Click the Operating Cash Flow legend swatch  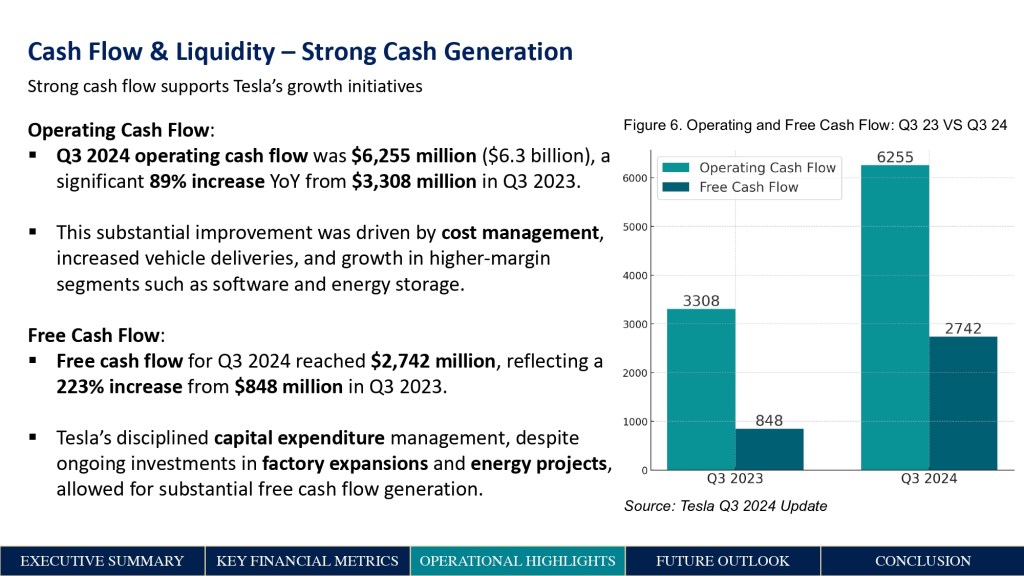[x=676, y=168]
